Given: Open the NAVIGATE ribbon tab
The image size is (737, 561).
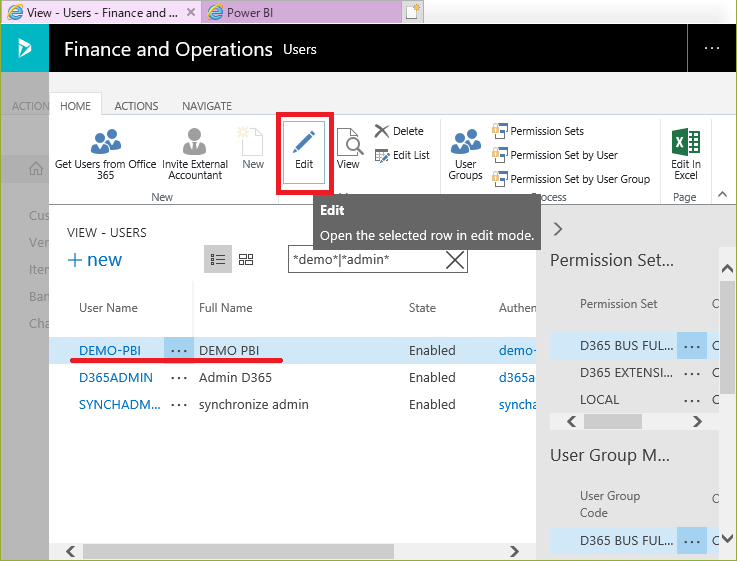Looking at the screenshot, I should pyautogui.click(x=207, y=106).
